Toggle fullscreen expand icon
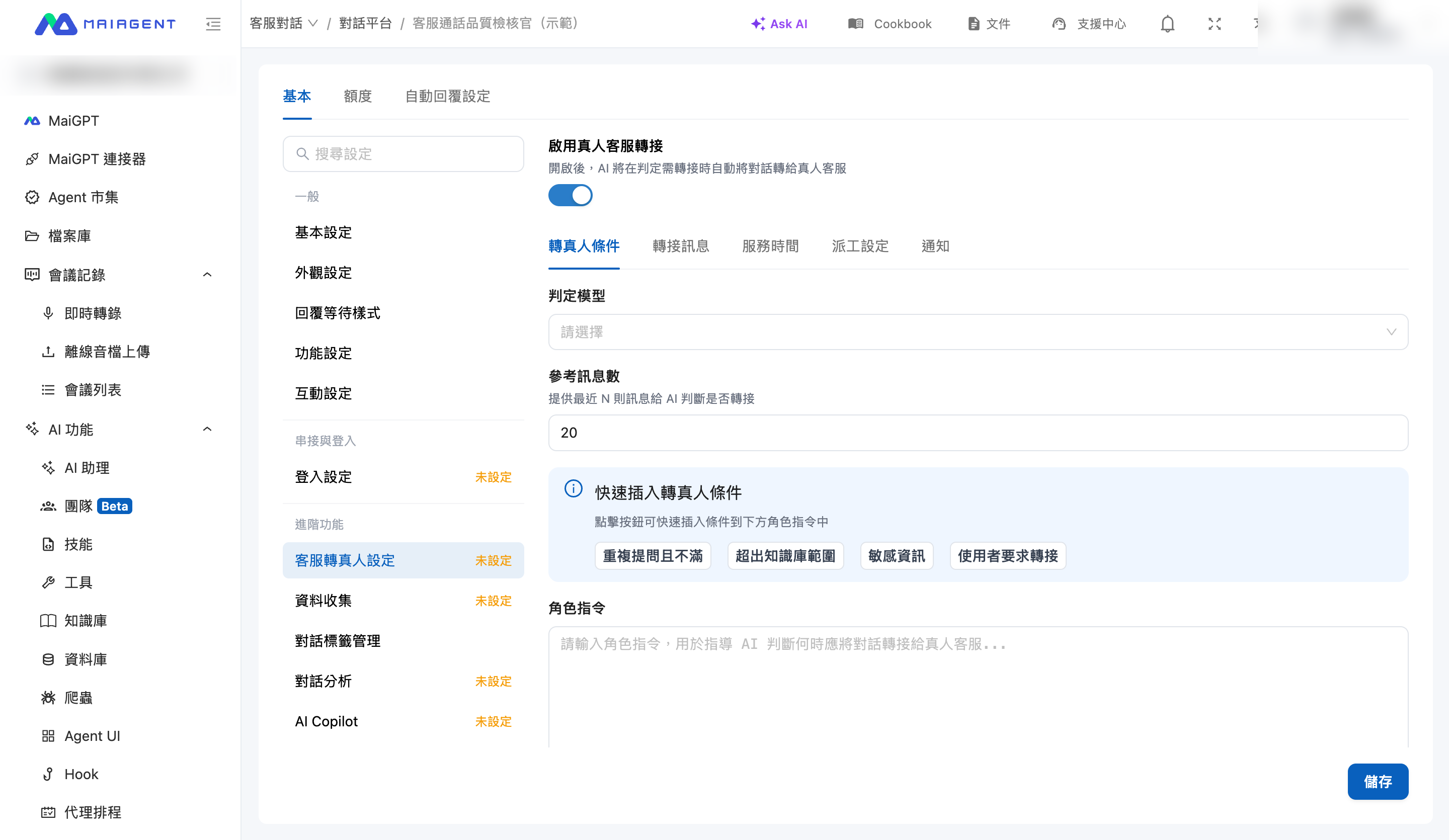 tap(1215, 24)
